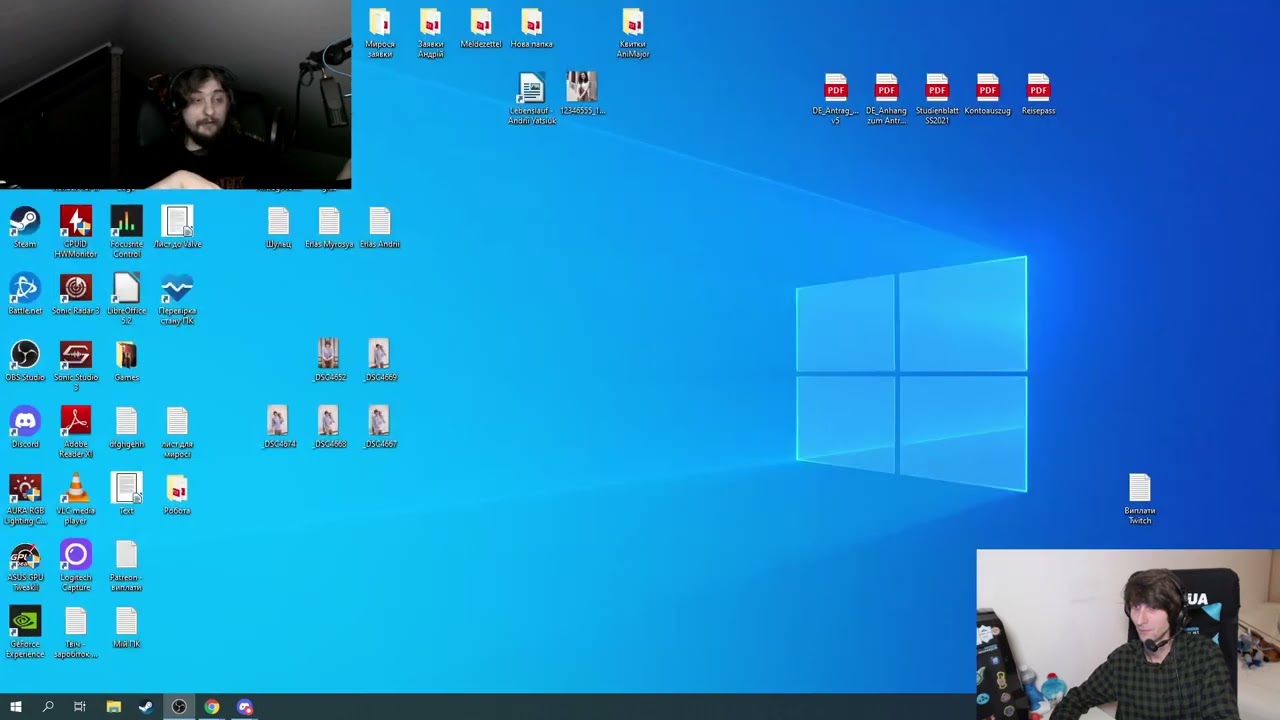Open ASUS GPU TweakII shortcut
Screen dimensions: 1280x720
click(25, 566)
